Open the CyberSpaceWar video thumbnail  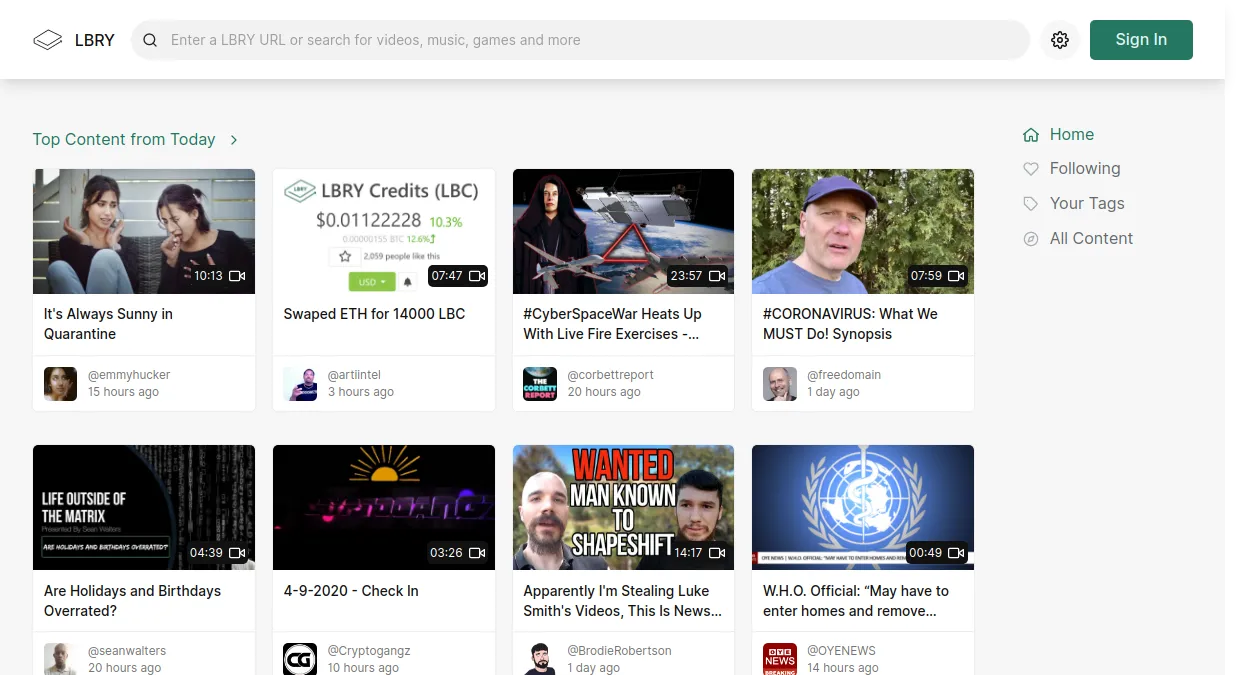pos(623,231)
